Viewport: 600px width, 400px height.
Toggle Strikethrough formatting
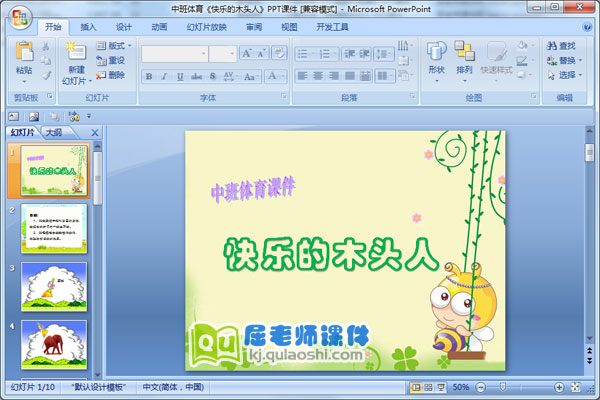(196, 77)
